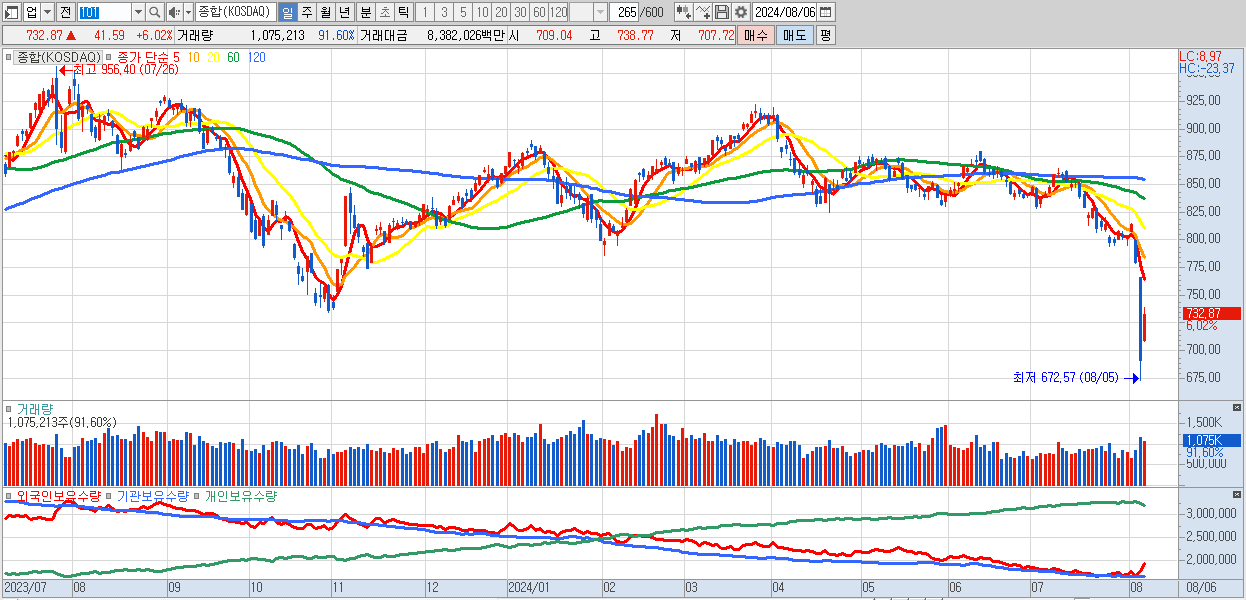Image resolution: width=1246 pixels, height=600 pixels.
Task: Expand the dropdown next to 업
Action: [x=47, y=12]
